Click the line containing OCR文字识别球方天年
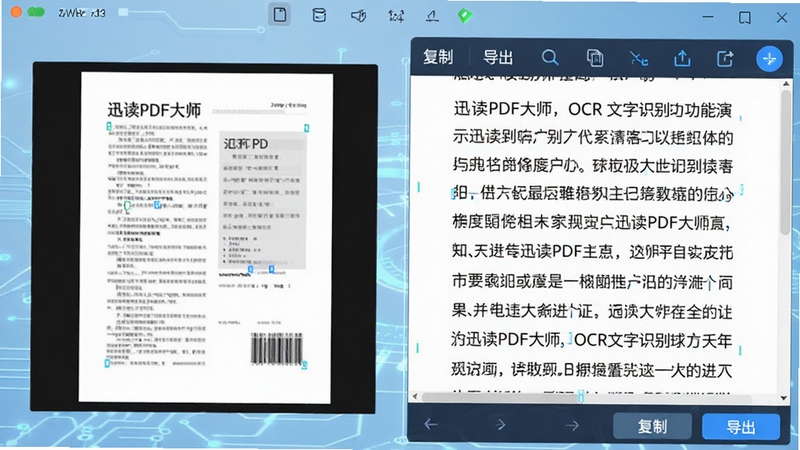The width and height of the screenshot is (800, 450). (592, 340)
